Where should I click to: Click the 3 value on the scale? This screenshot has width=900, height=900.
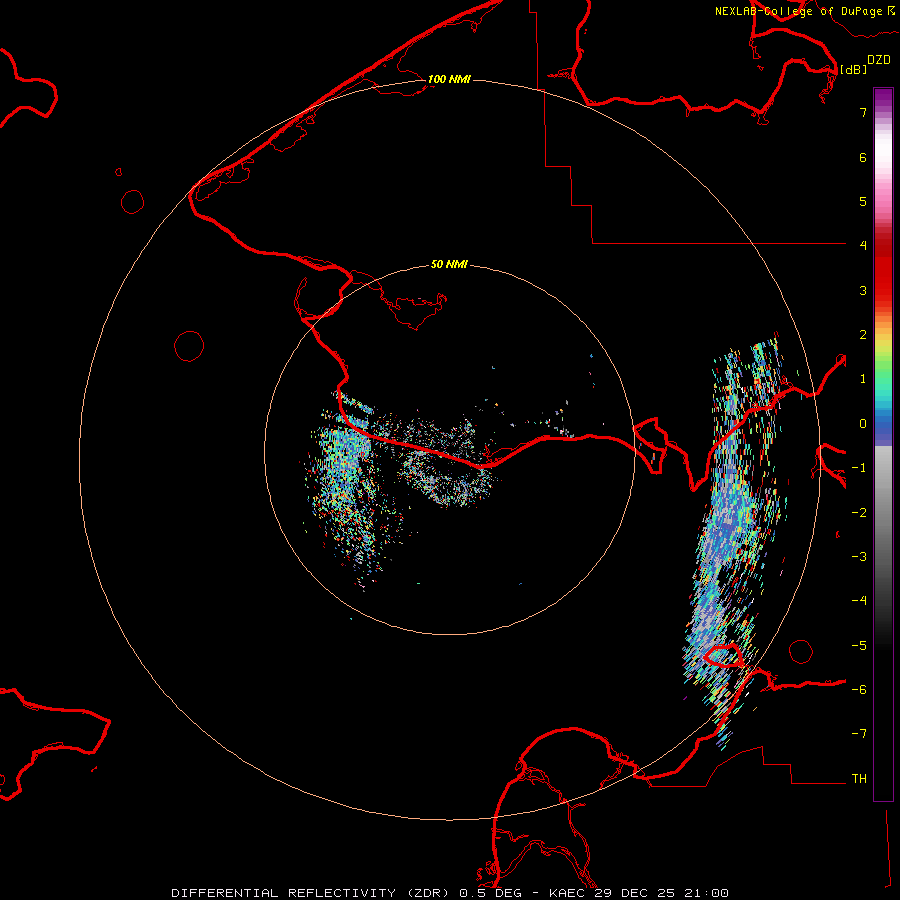[x=863, y=290]
